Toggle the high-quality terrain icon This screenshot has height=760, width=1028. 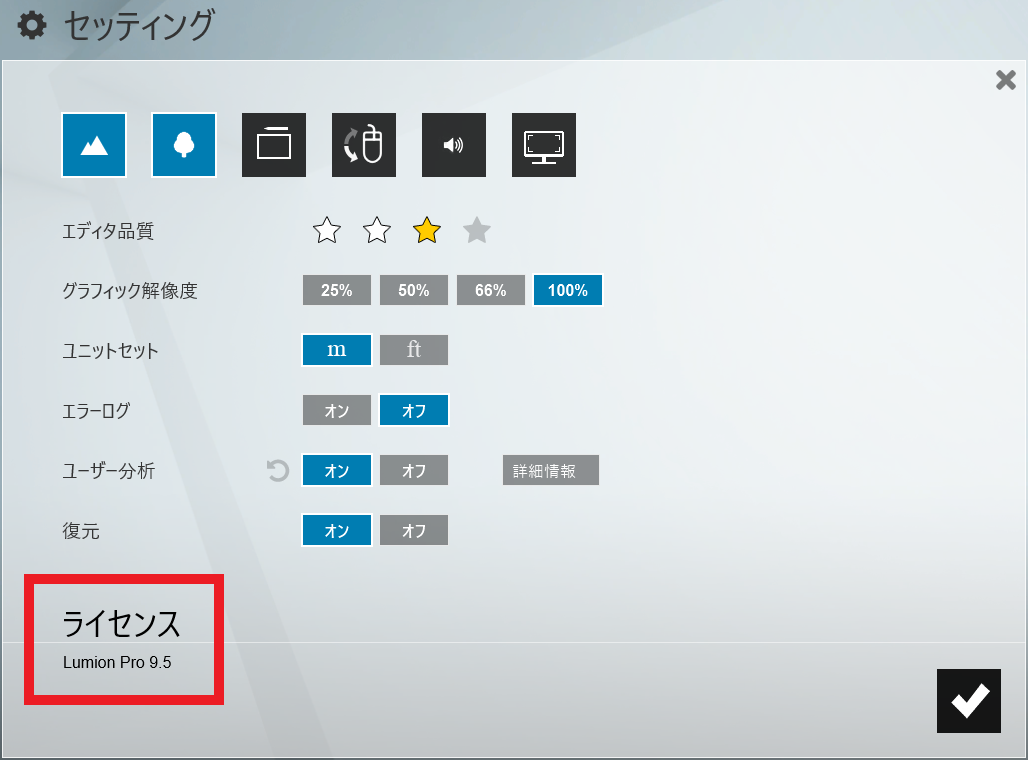[94, 145]
